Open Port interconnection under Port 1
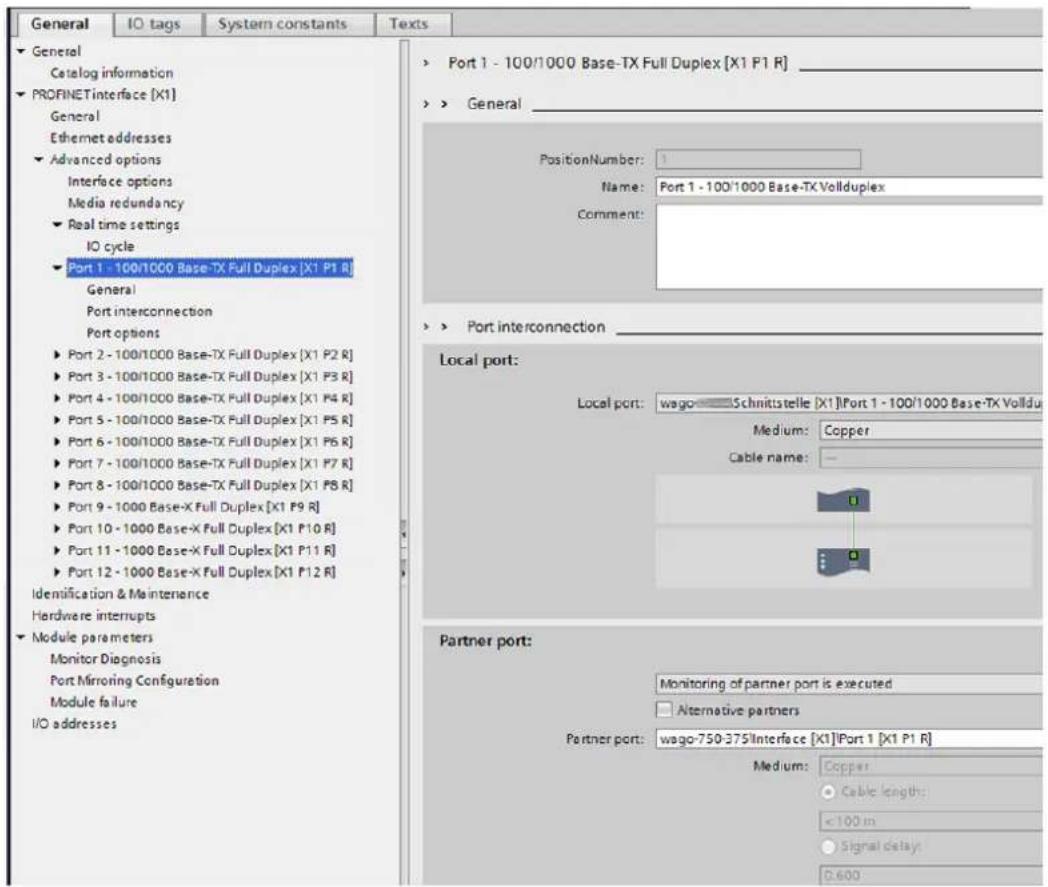1048x887 pixels. click(150, 311)
